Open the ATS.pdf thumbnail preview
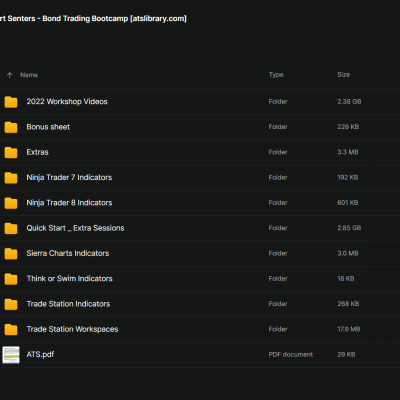Viewport: 400px width, 400px height. 11,355
